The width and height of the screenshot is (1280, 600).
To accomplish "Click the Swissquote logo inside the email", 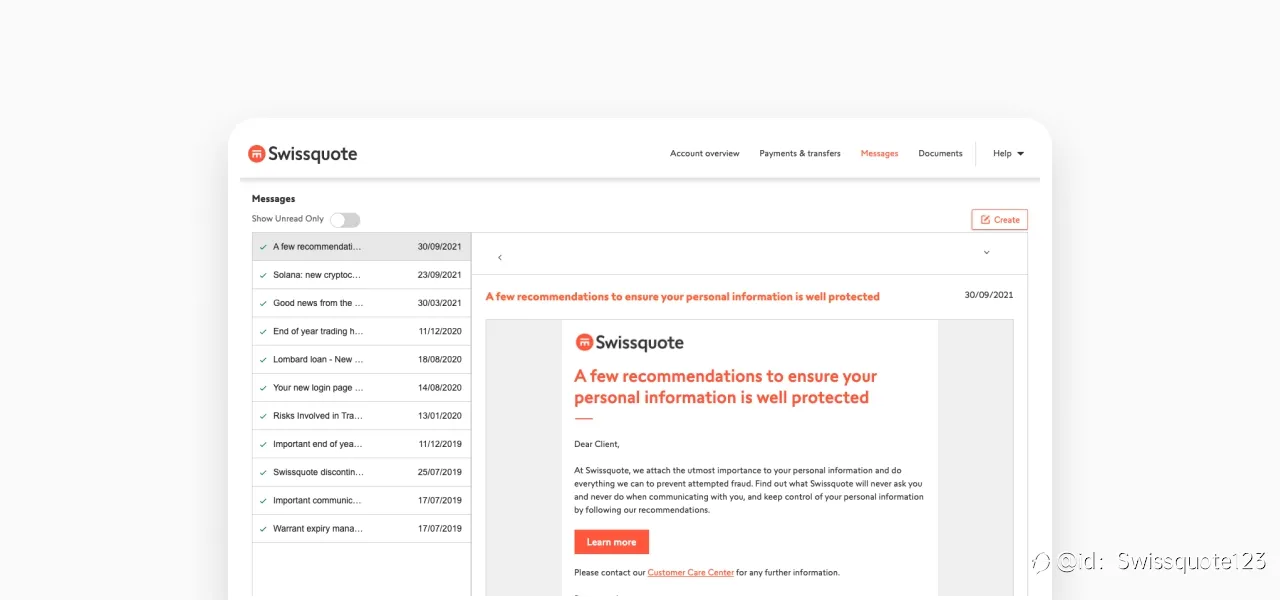I will [x=629, y=343].
